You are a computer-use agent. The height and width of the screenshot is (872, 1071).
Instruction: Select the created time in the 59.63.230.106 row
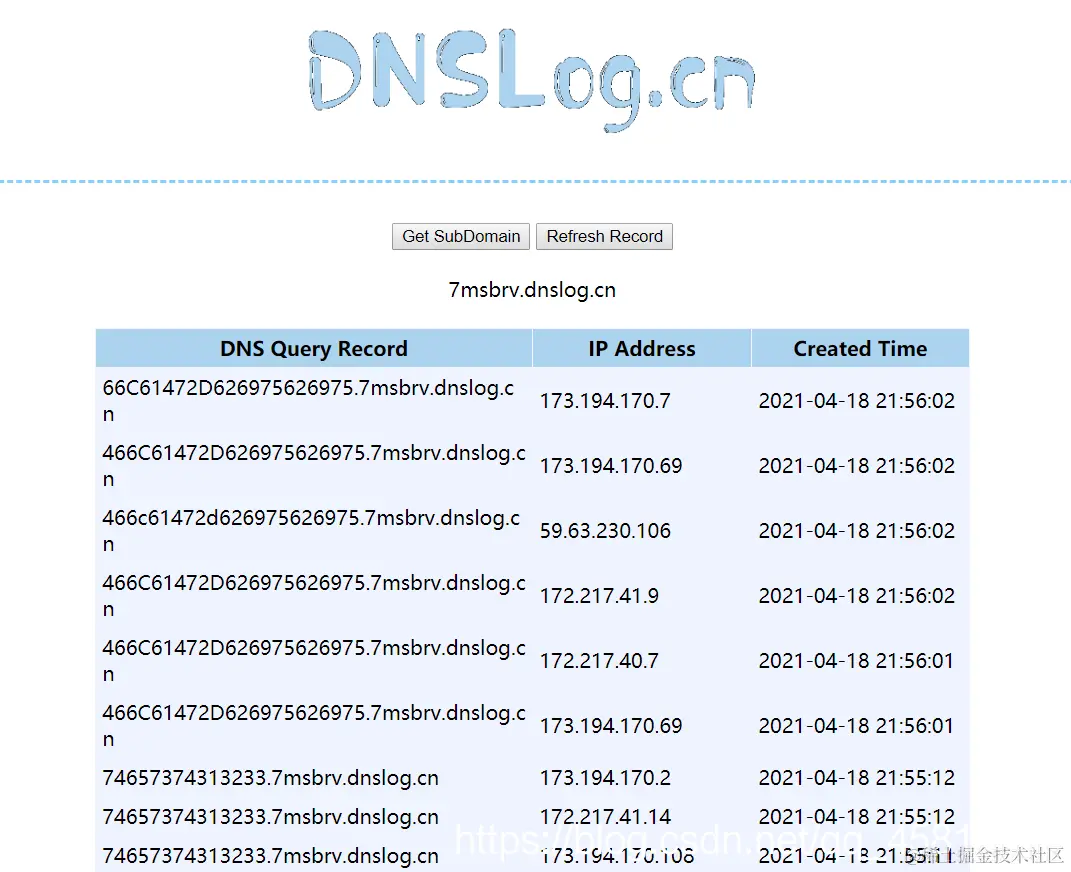[x=857, y=531]
